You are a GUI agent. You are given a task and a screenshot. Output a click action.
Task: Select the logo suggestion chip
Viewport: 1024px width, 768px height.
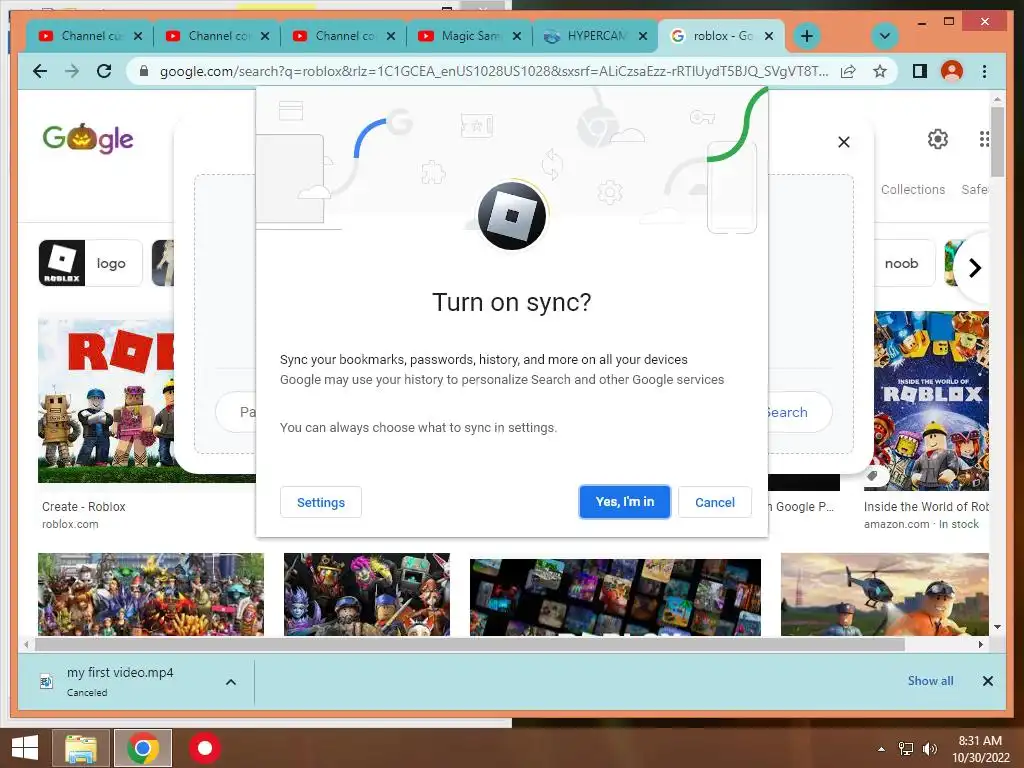[91, 263]
